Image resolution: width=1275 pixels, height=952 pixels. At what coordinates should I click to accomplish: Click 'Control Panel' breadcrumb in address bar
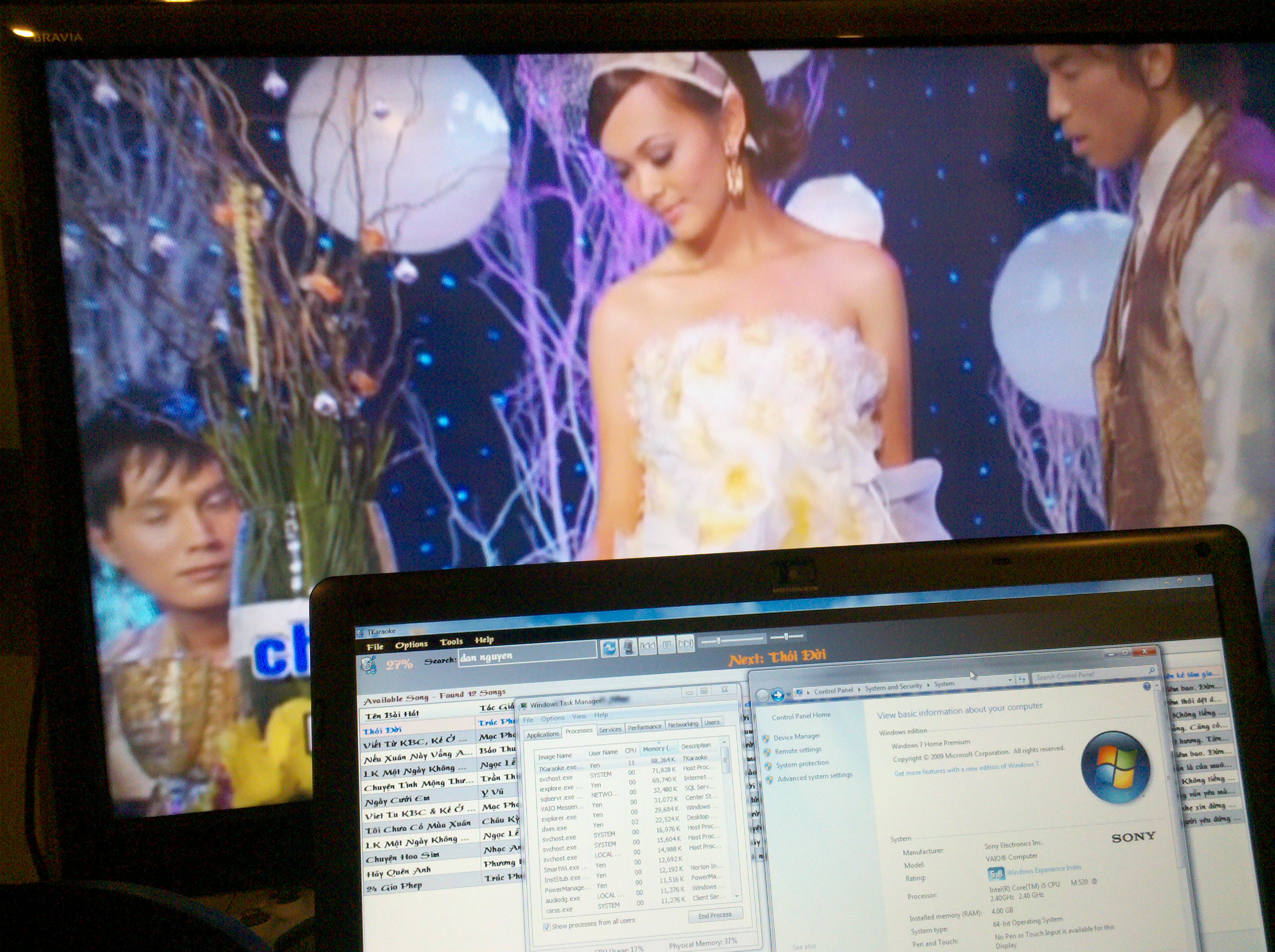(x=833, y=691)
